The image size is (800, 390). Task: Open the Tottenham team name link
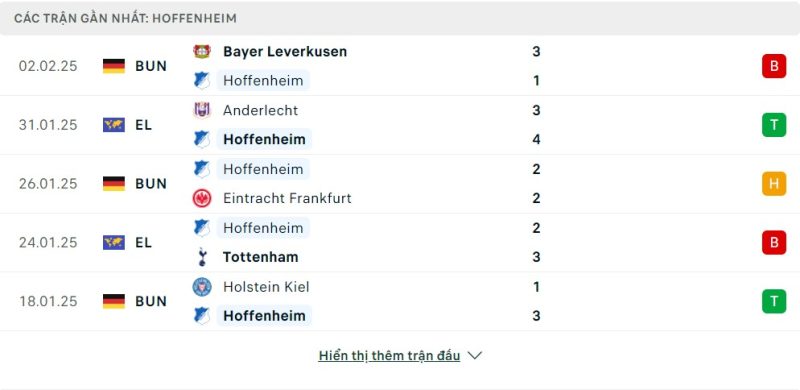[260, 257]
